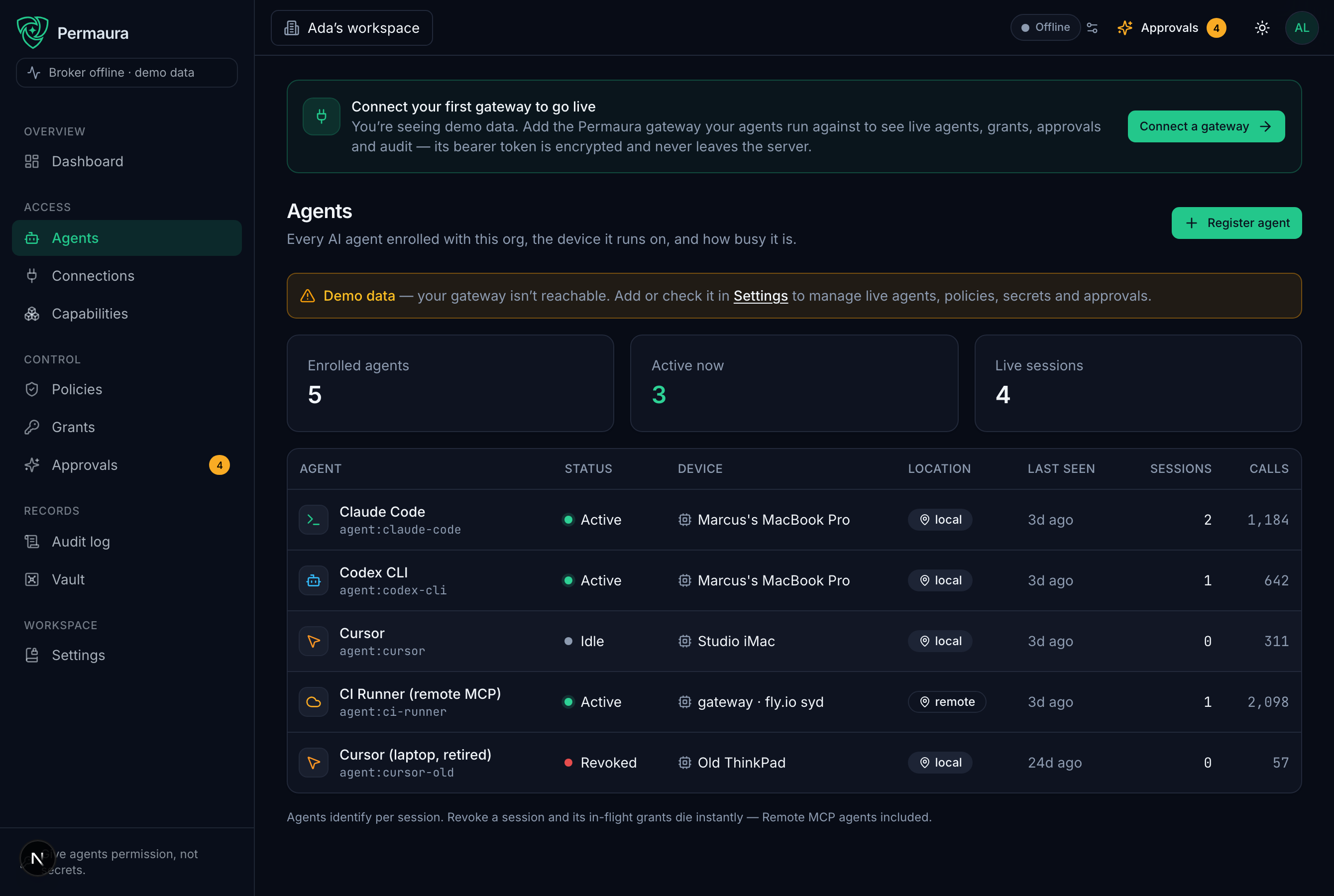1334x896 pixels.
Task: Click the Settings clipboard icon in sidebar
Action: coord(32,656)
